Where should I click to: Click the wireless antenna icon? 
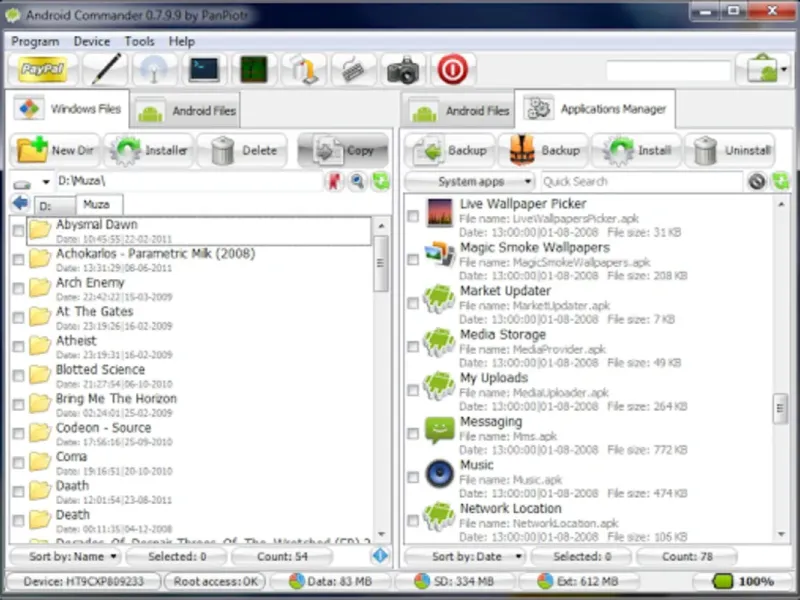[154, 69]
